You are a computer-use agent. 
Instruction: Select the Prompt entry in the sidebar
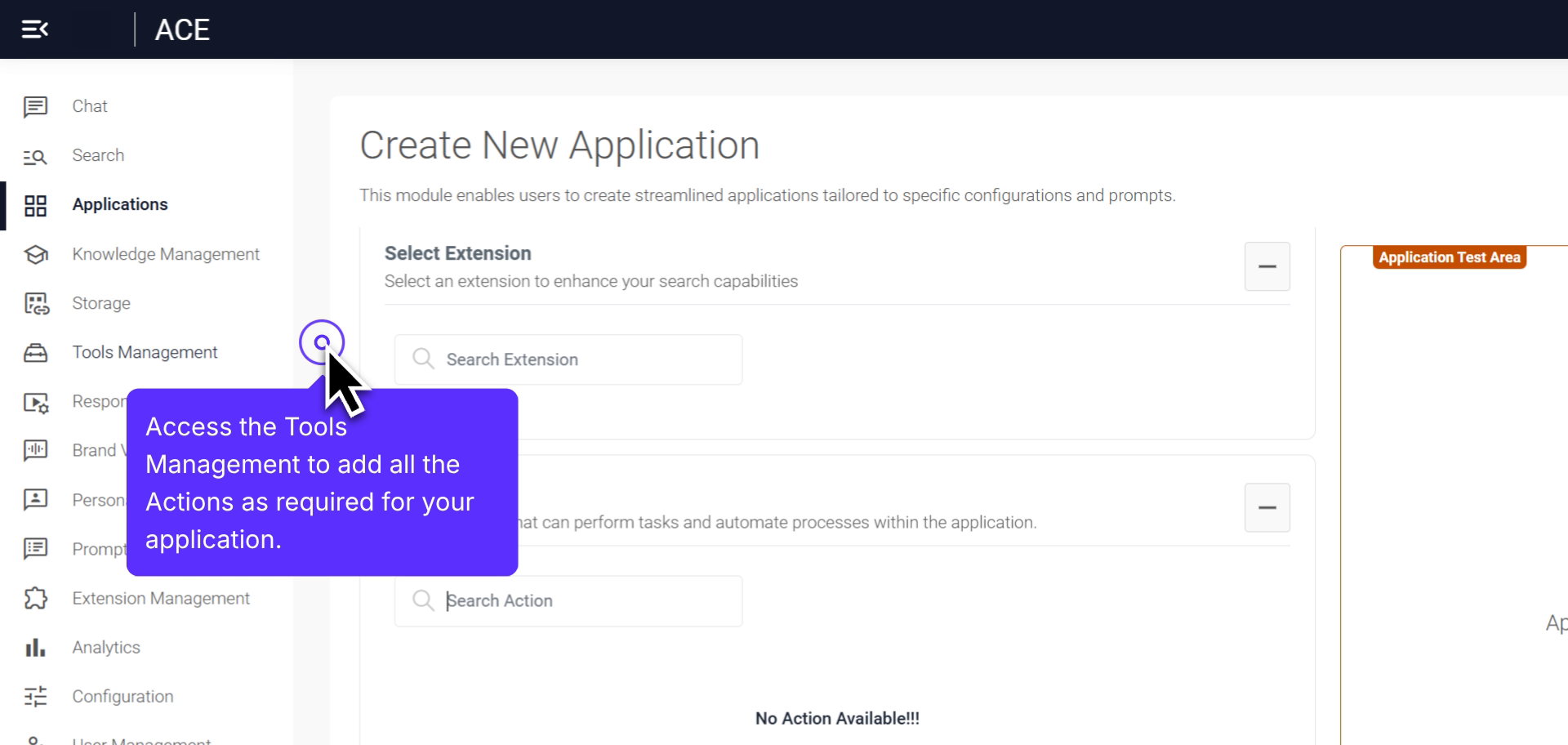coord(98,549)
